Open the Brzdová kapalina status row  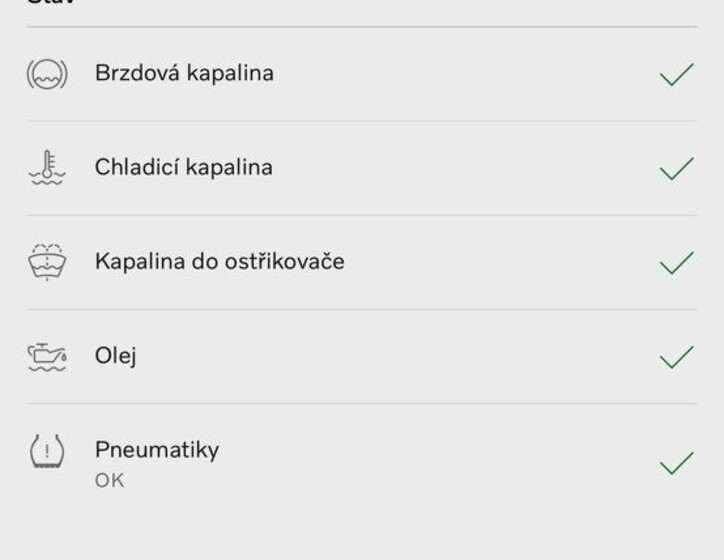362,74
